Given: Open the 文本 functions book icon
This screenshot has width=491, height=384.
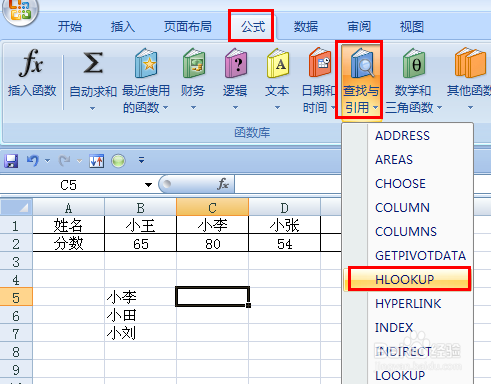Looking at the screenshot, I should pos(277,63).
